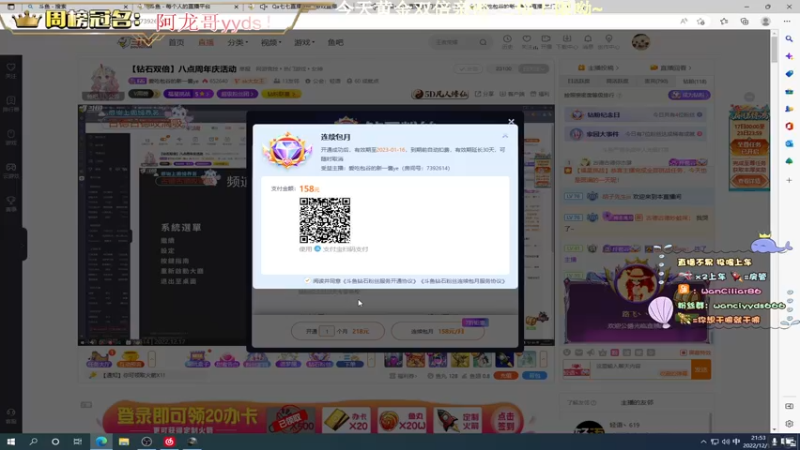
Task: Open the Windows Start menu
Action: [11, 441]
